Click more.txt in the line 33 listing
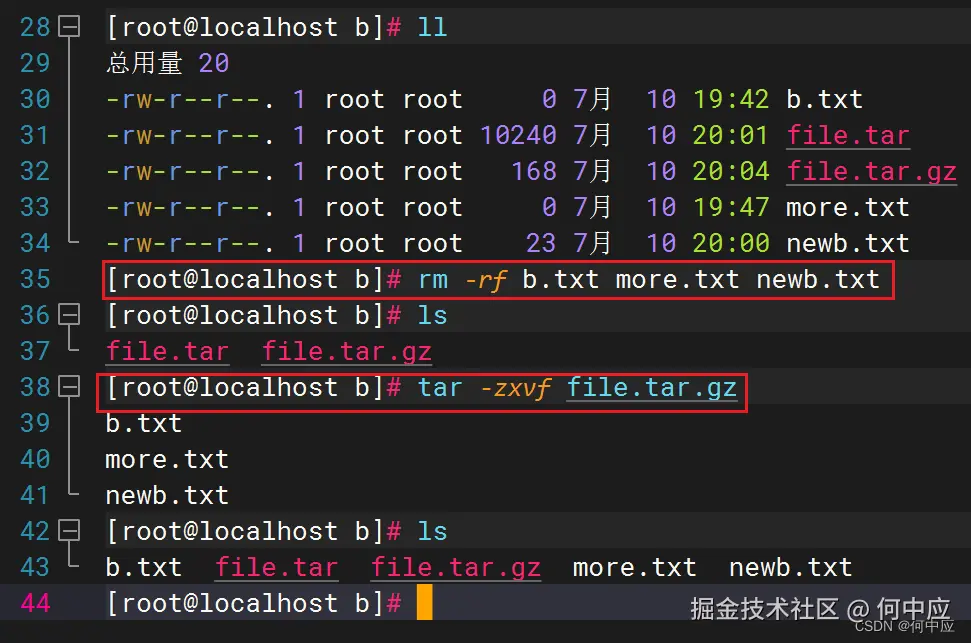The image size is (971, 643). tap(848, 207)
